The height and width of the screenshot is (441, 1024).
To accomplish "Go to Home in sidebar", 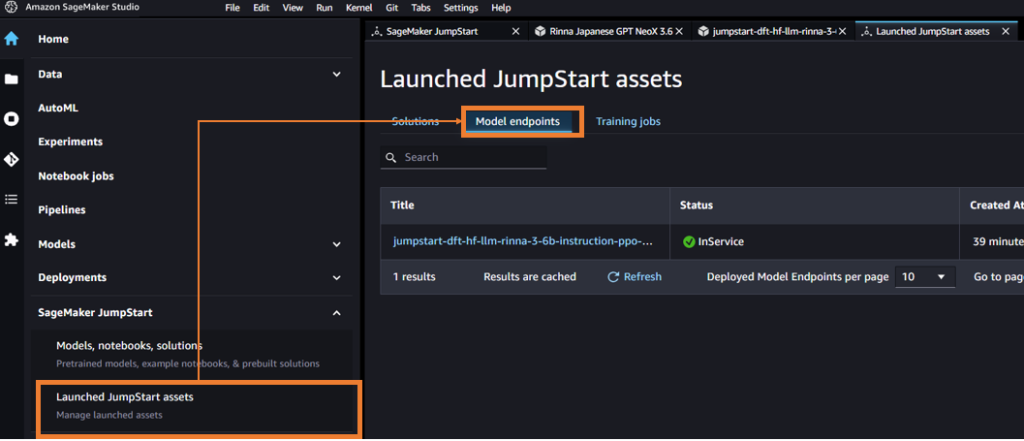I will pyautogui.click(x=54, y=39).
